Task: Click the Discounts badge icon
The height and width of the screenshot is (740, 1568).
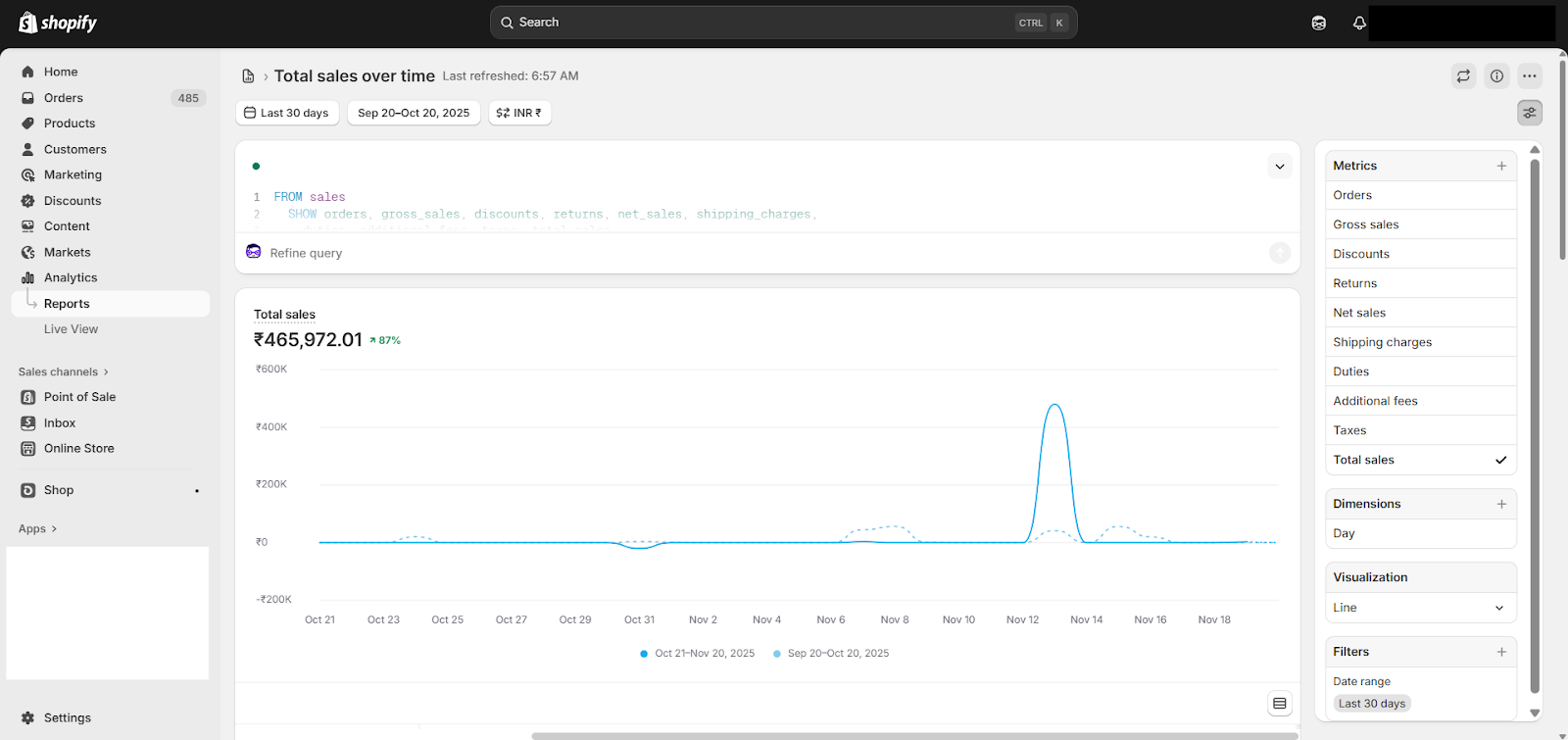Action: tap(27, 201)
